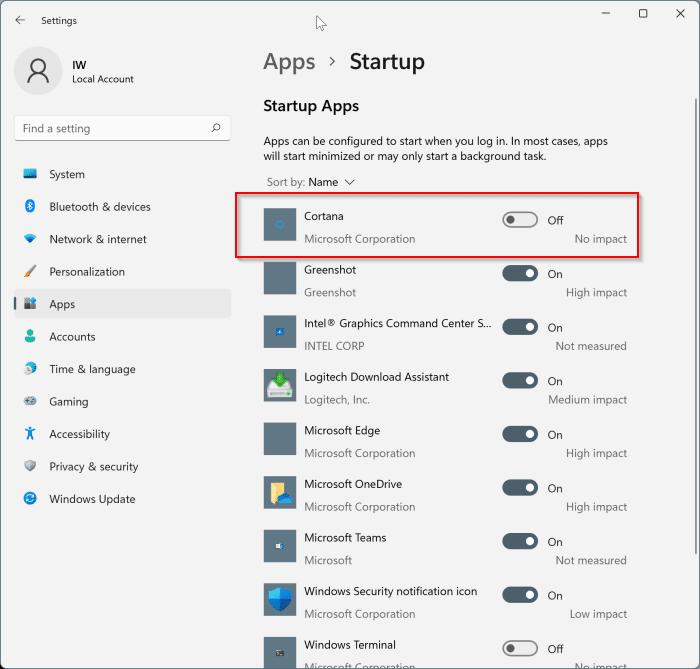Open System settings category

pyautogui.click(x=123, y=174)
